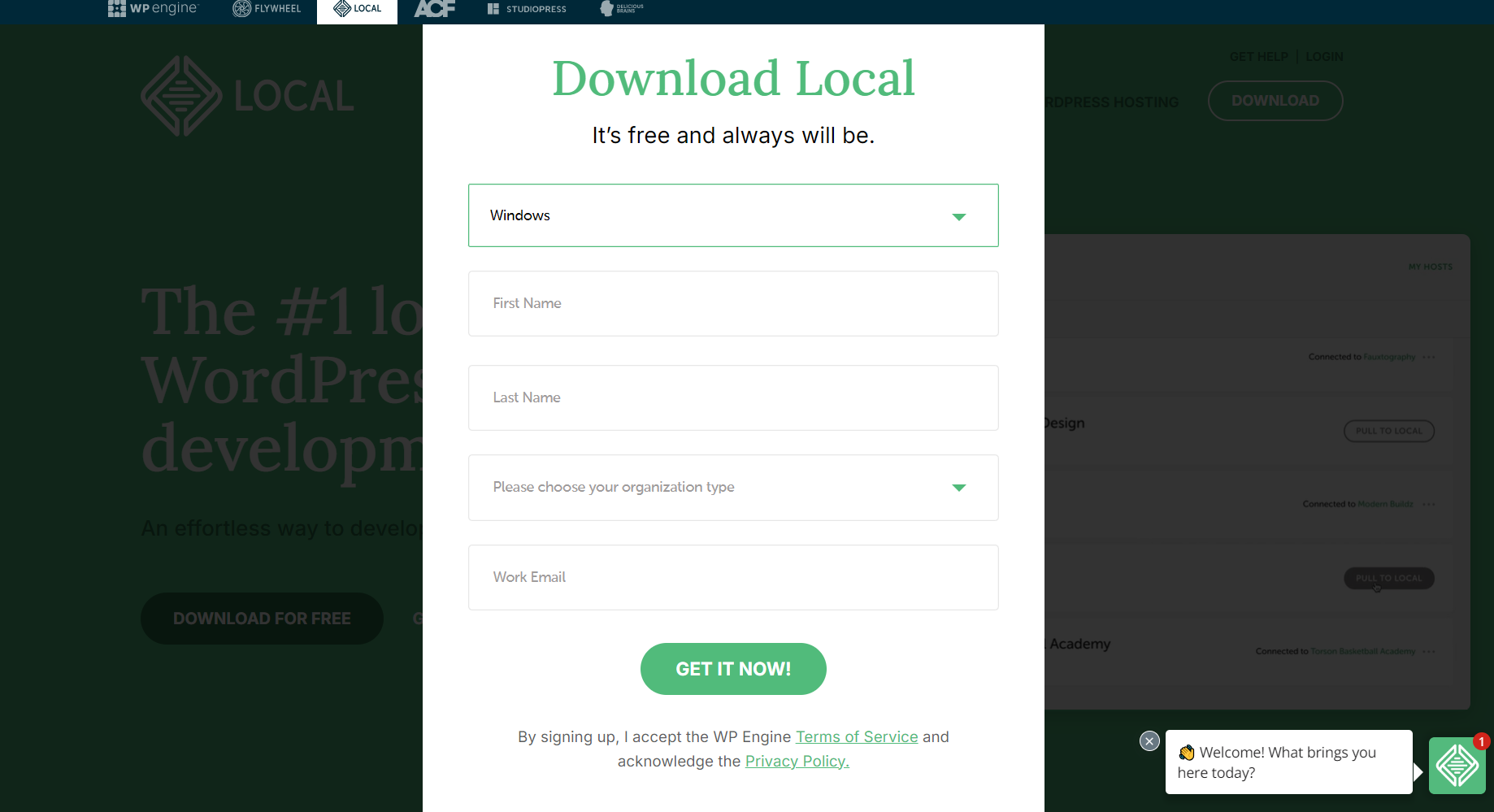Click the Torson Basketball Academy link
1494x812 pixels.
point(1363,651)
